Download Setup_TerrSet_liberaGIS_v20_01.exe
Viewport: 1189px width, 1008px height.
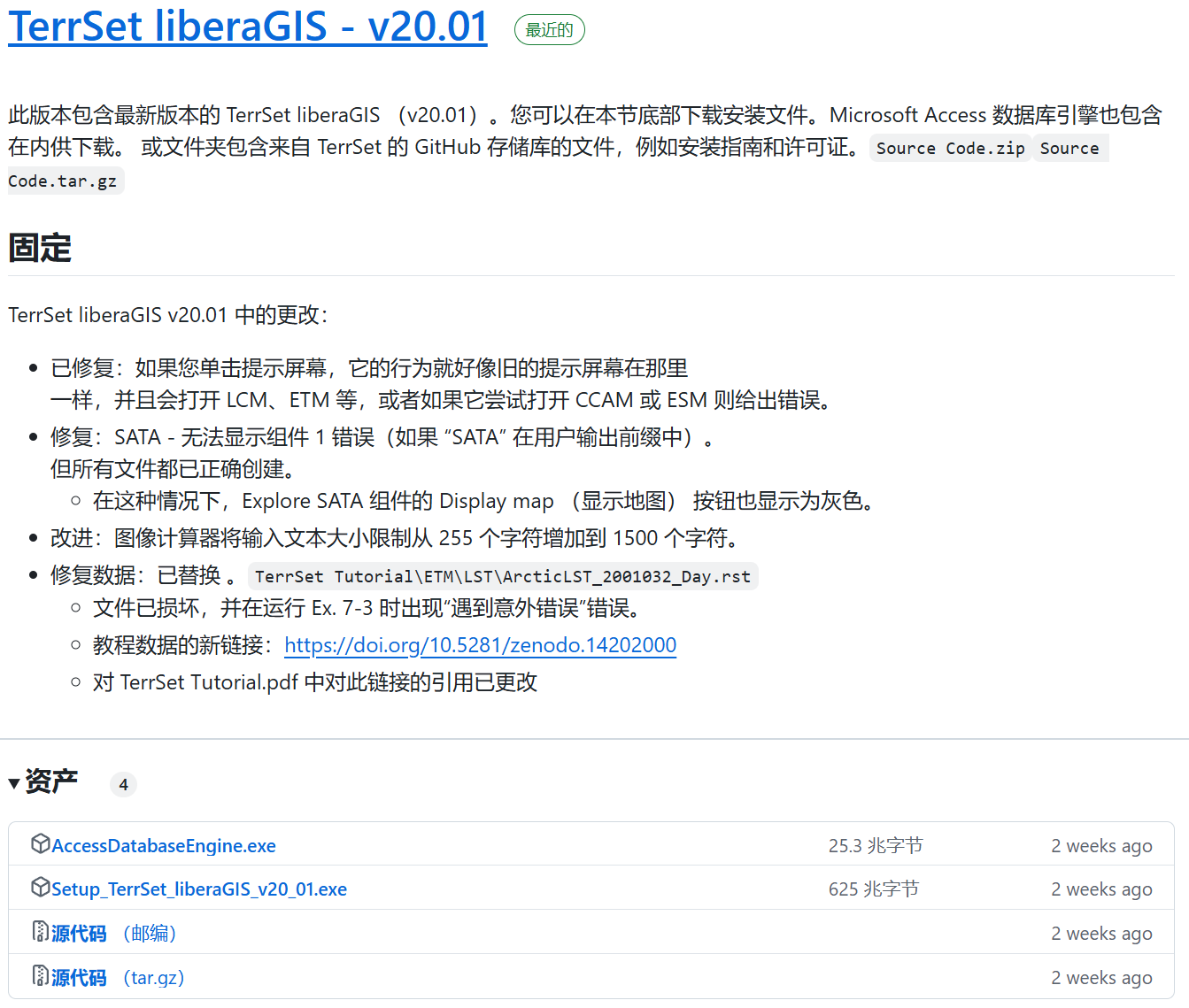(199, 889)
